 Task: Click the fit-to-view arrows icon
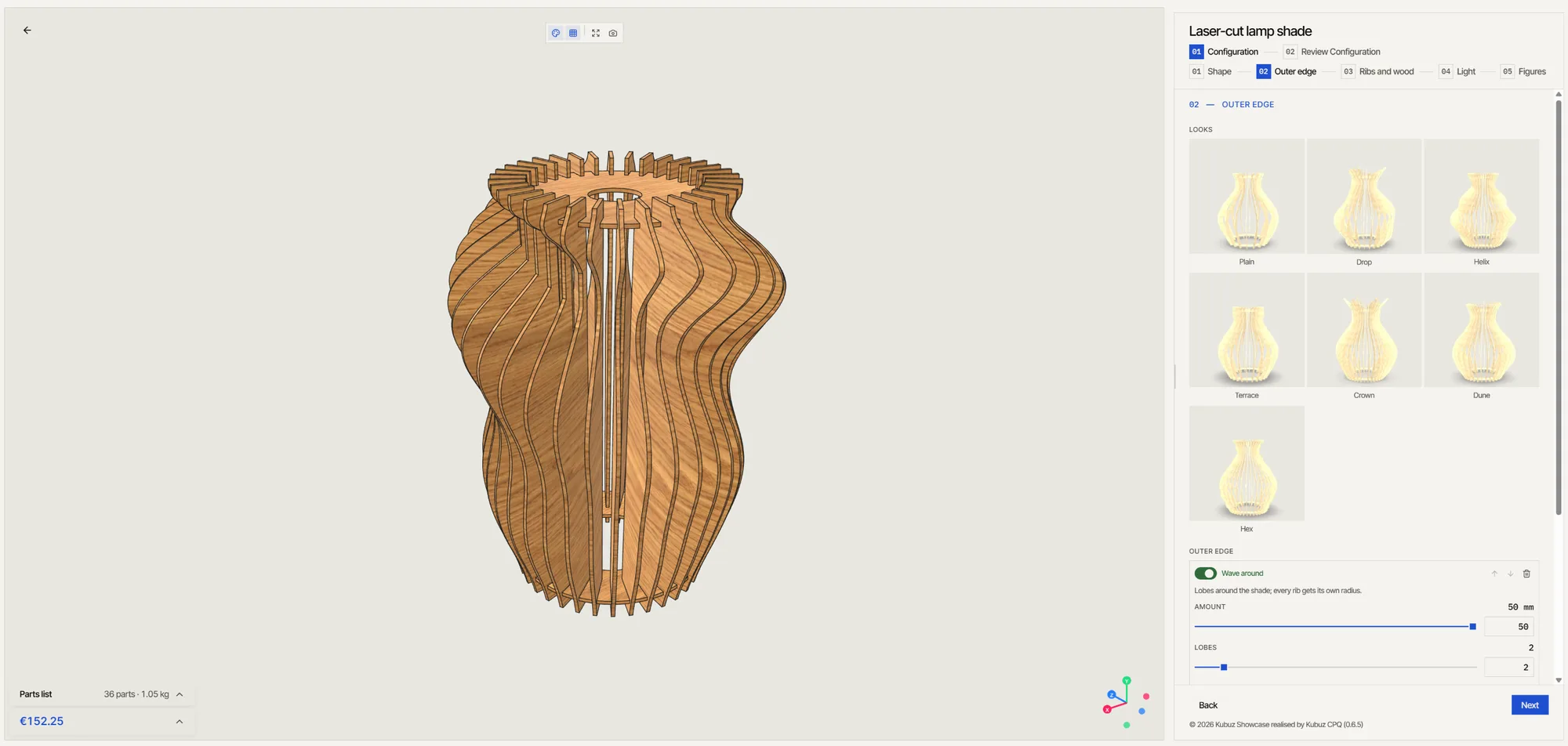596,33
